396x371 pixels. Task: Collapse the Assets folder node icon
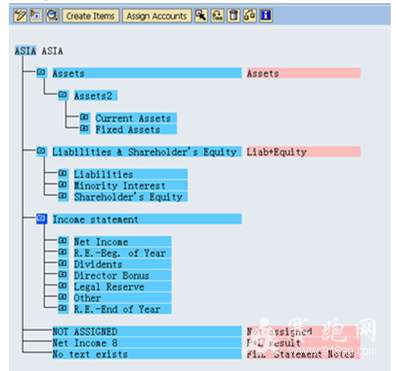tap(41, 72)
